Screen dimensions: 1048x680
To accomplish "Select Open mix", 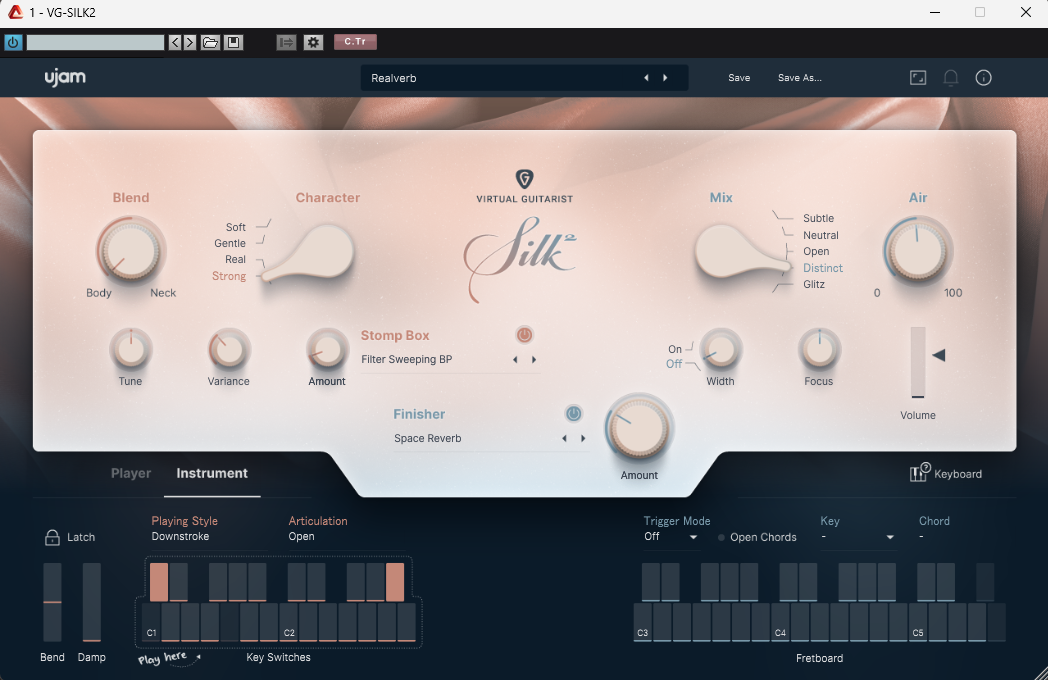I will [x=816, y=251].
